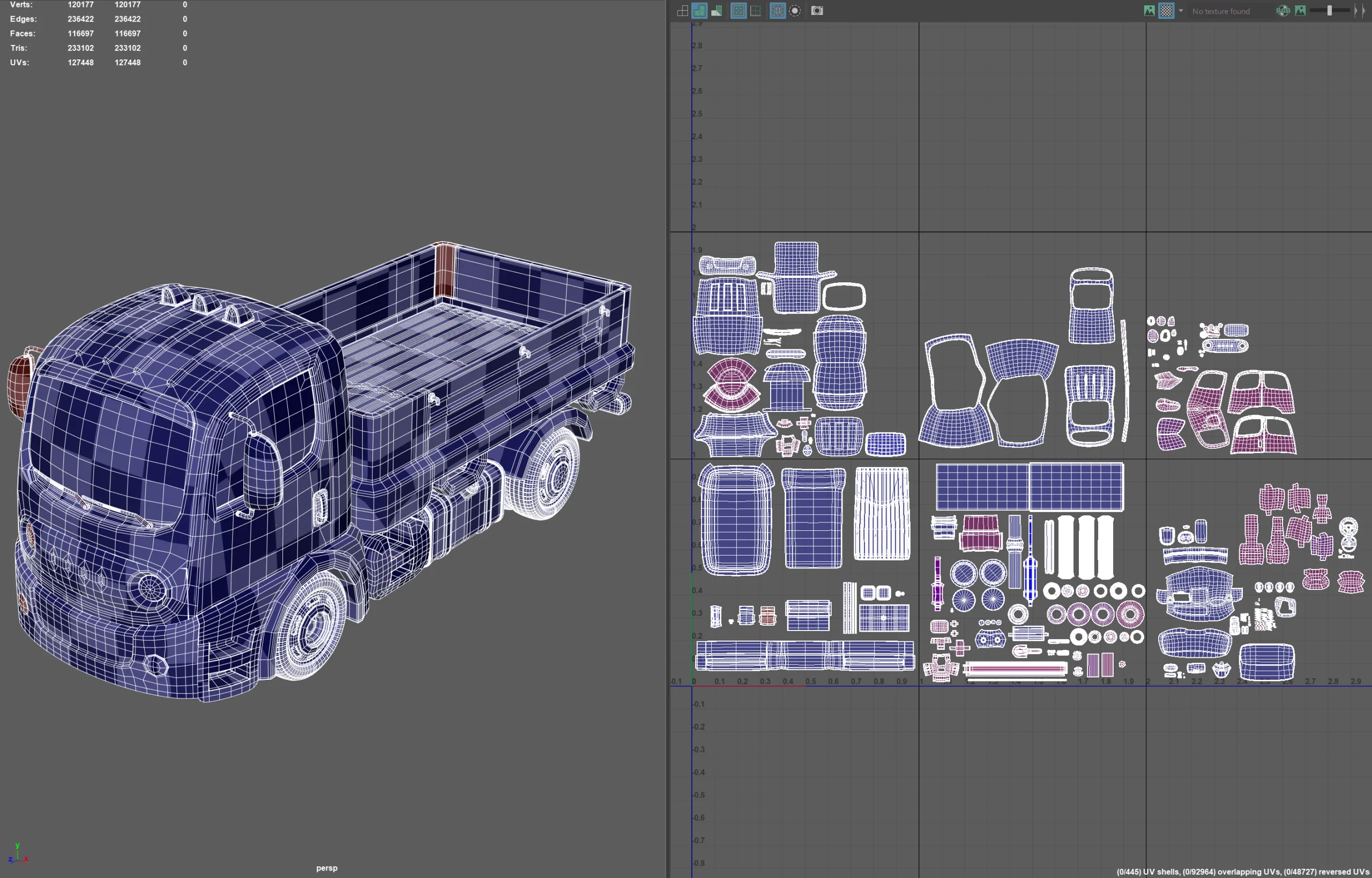
Task: Click the '-0.5' vertical axis label
Action: 699,795
